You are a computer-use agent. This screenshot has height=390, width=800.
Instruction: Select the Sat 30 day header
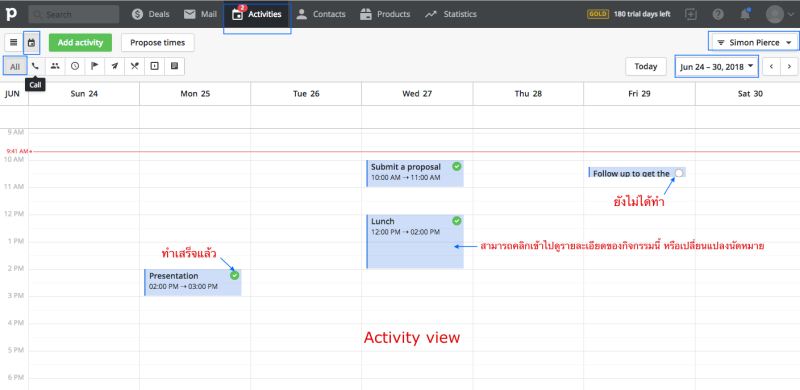click(748, 94)
